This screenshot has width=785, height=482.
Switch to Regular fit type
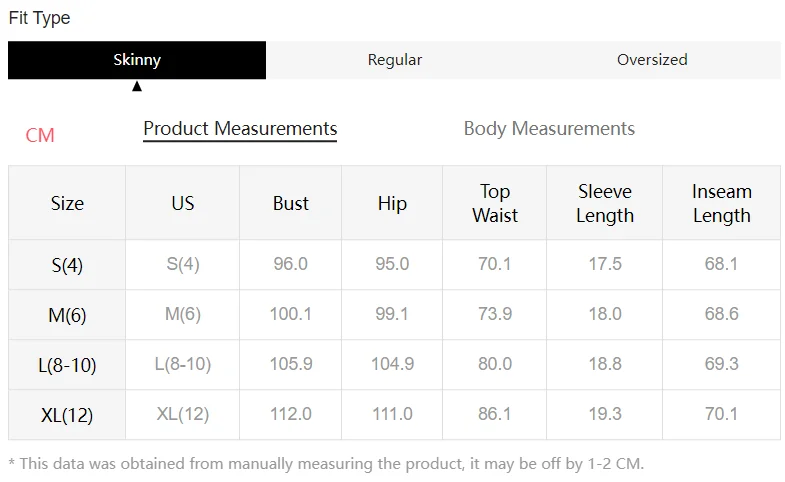pos(394,60)
